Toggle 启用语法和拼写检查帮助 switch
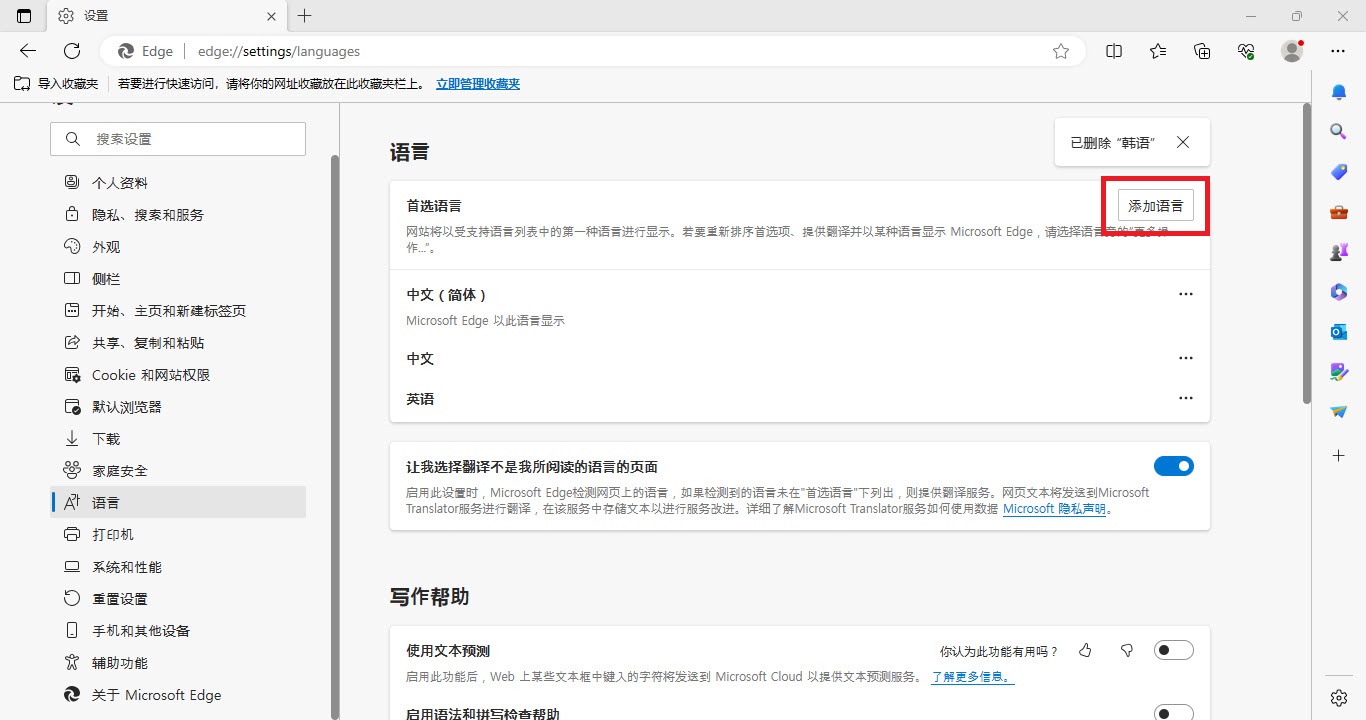Viewport: 1366px width, 720px height. [1174, 713]
